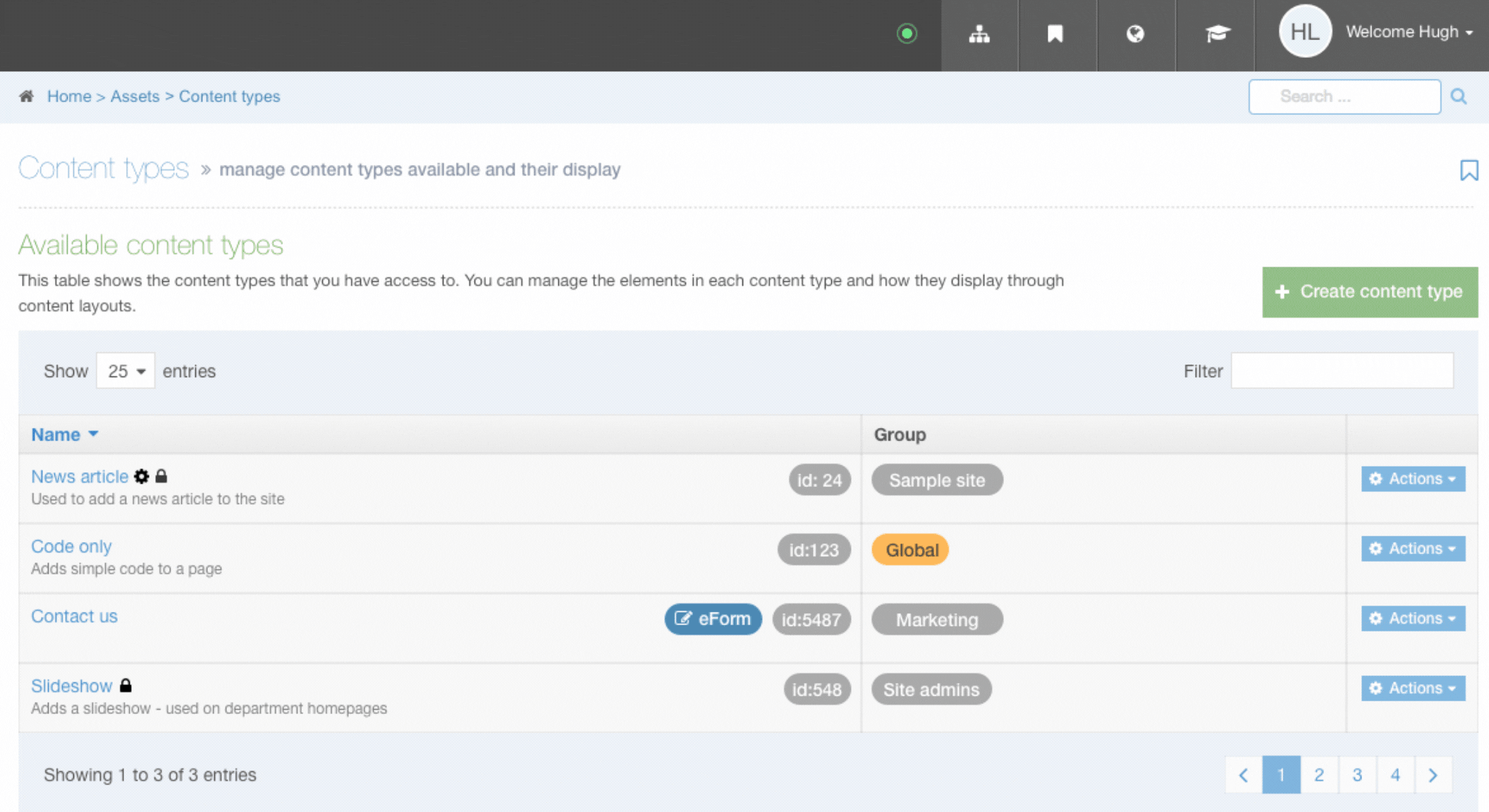The image size is (1489, 812).
Task: Click the globe icon in header
Action: 1135,34
